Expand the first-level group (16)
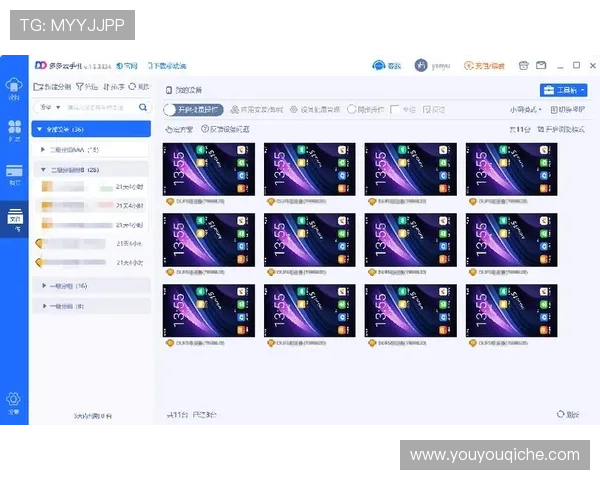 91,286
